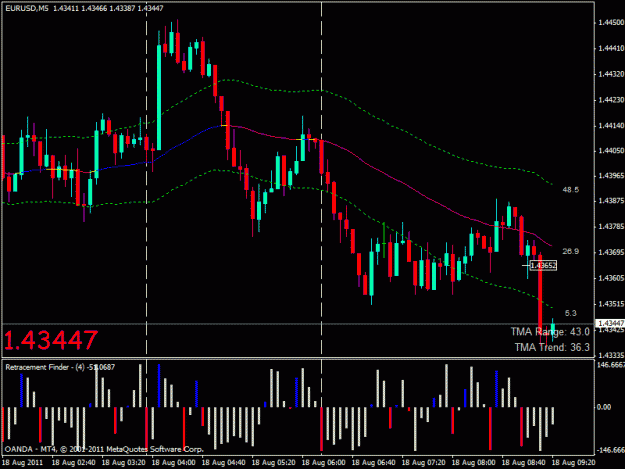625x469 pixels.
Task: Click the TMA Trend: 36.3 label
Action: [552, 347]
